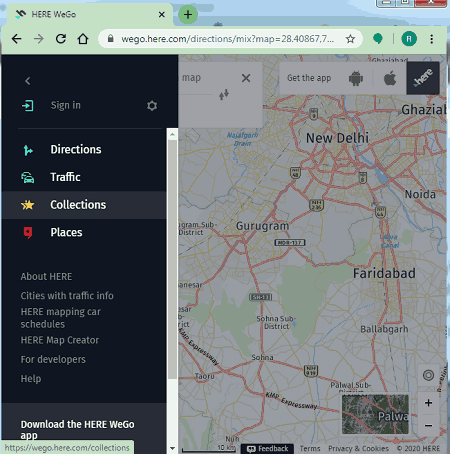450x454 pixels.
Task: Zoom in on the map
Action: pyautogui.click(x=428, y=403)
